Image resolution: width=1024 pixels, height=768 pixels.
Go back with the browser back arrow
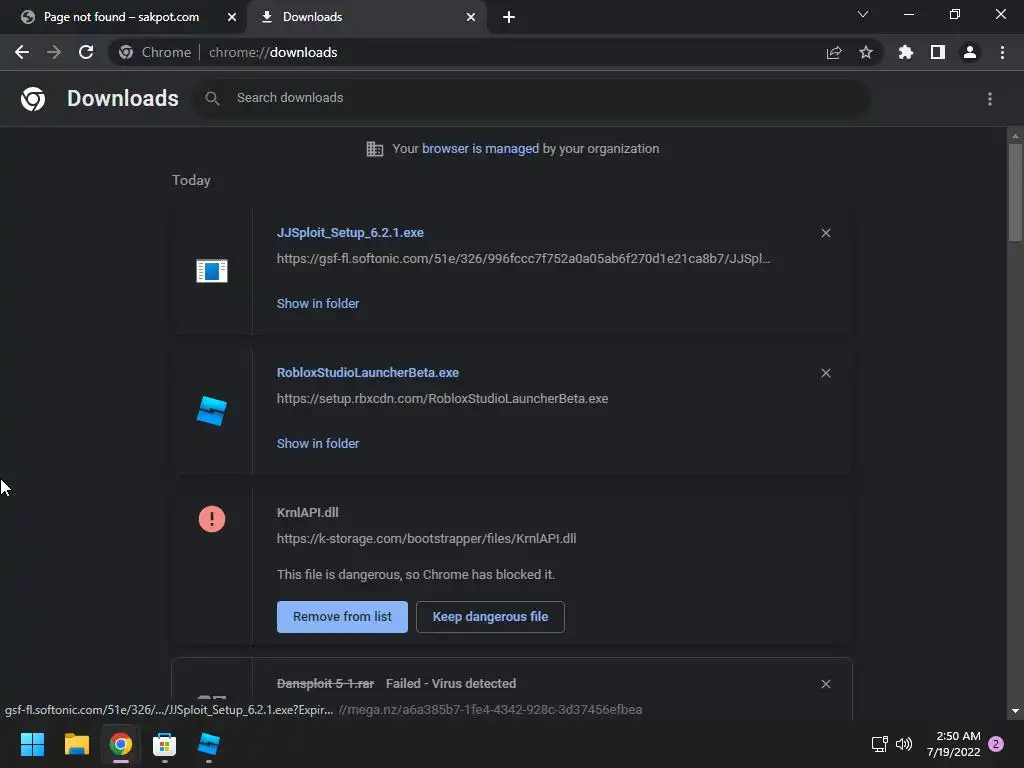(22, 52)
